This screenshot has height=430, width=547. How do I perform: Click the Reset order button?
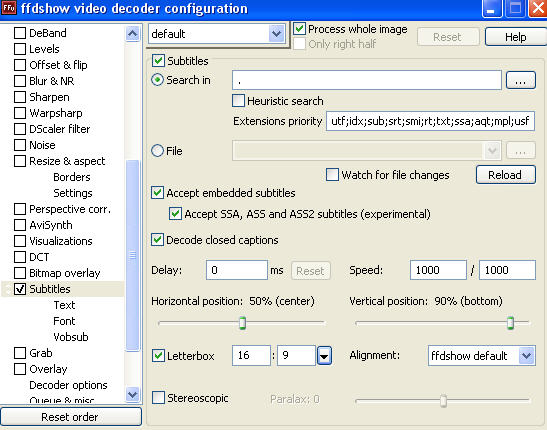71,417
